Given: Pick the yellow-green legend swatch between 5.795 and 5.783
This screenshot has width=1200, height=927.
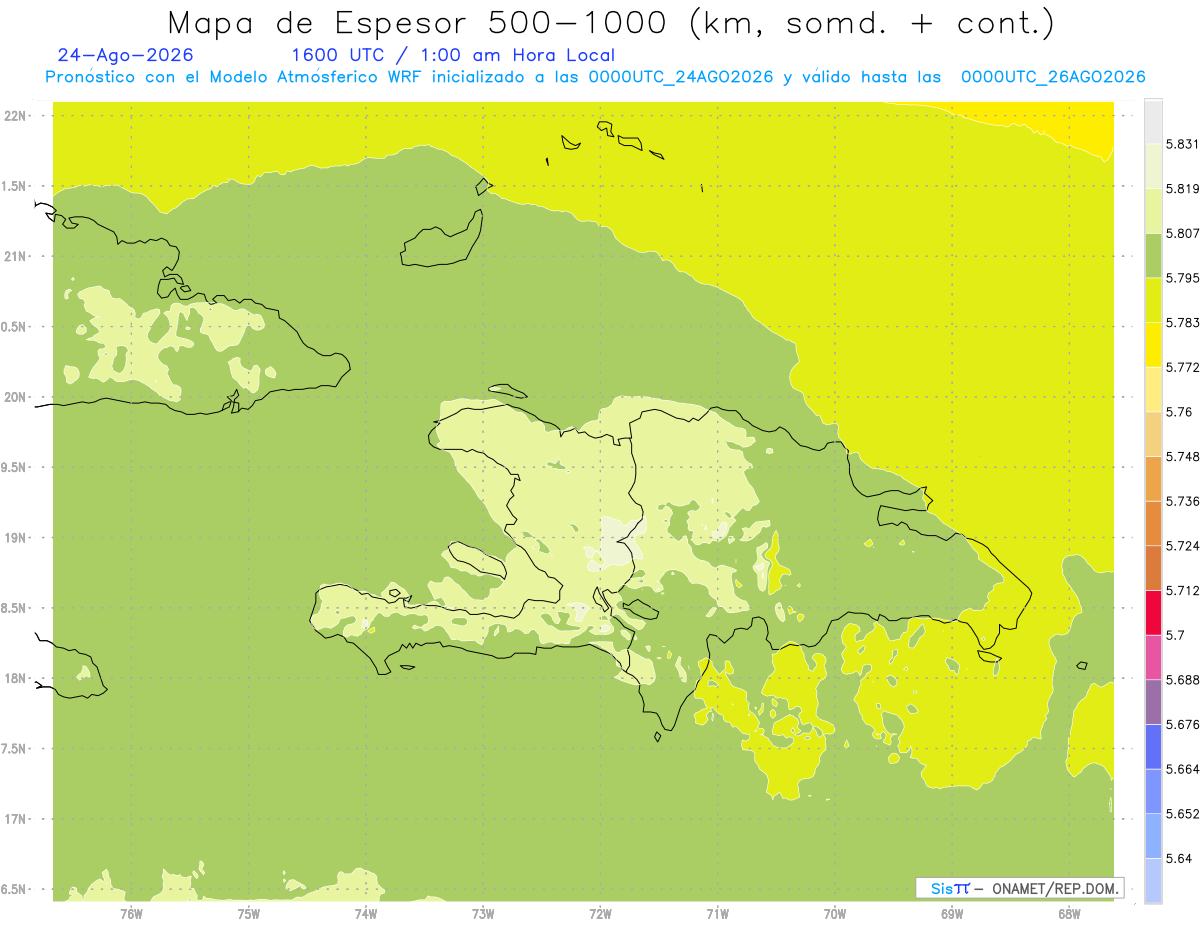Looking at the screenshot, I should 1153,300.
